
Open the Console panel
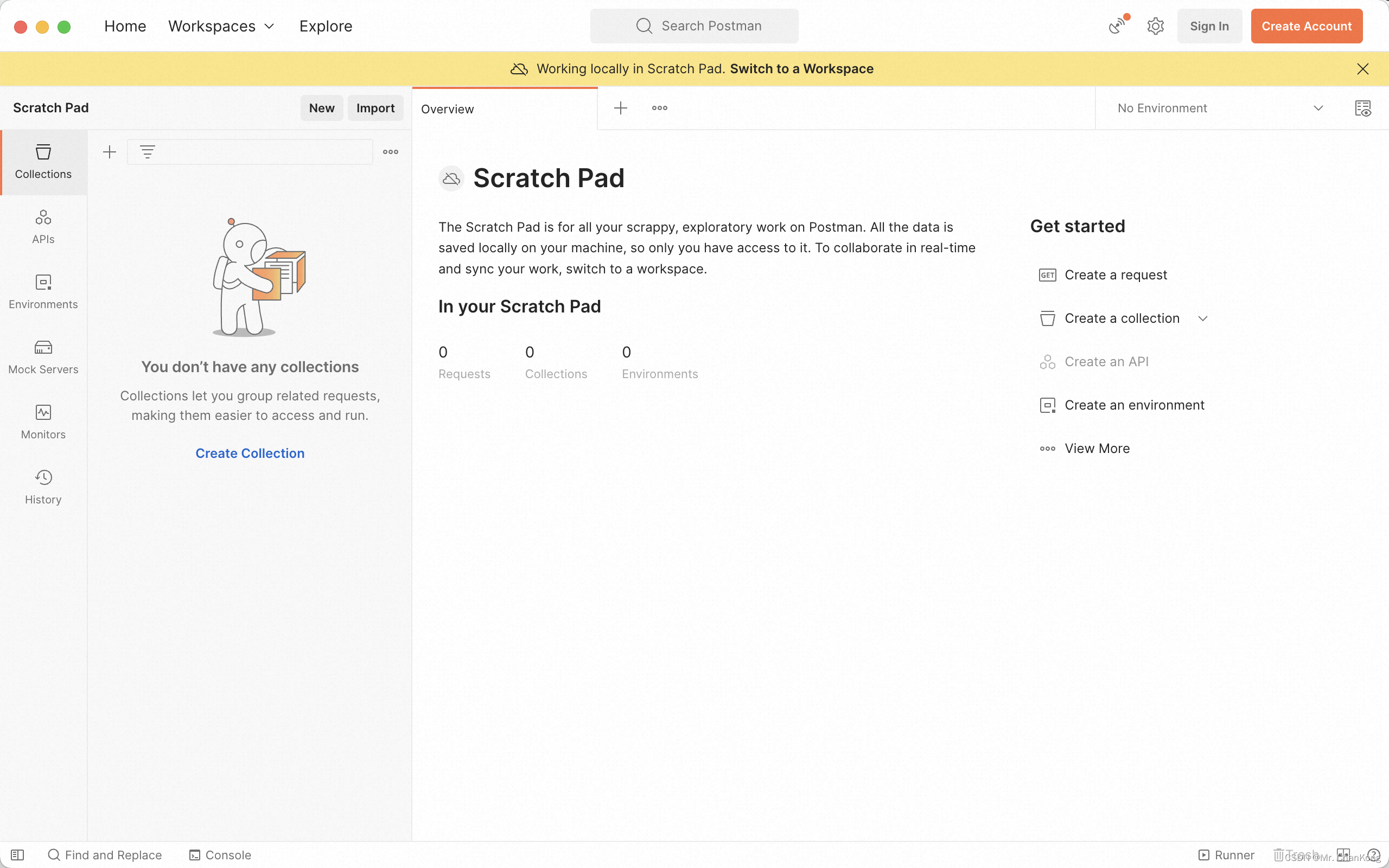pos(220,855)
